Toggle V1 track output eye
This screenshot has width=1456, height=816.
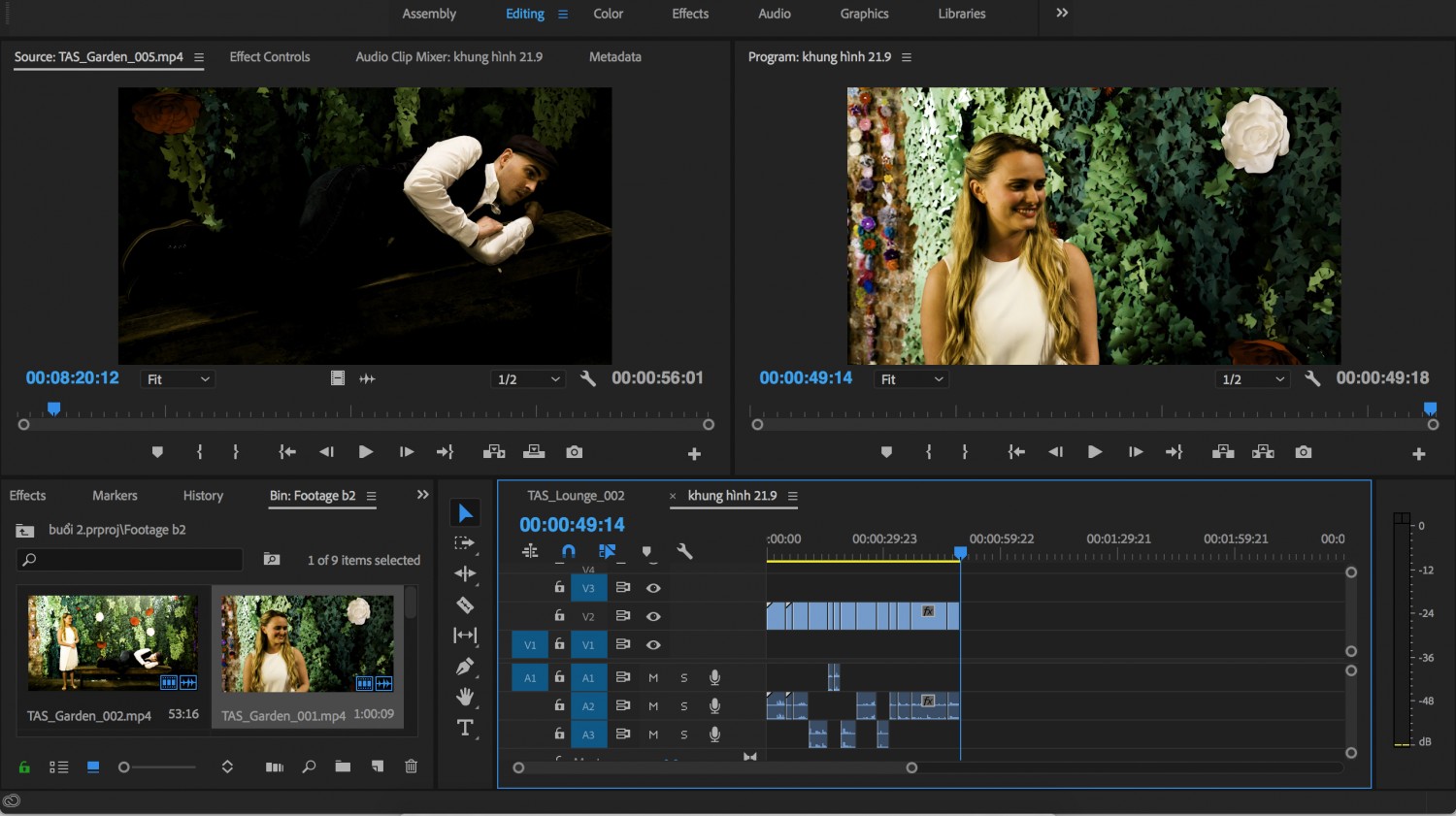tap(653, 644)
